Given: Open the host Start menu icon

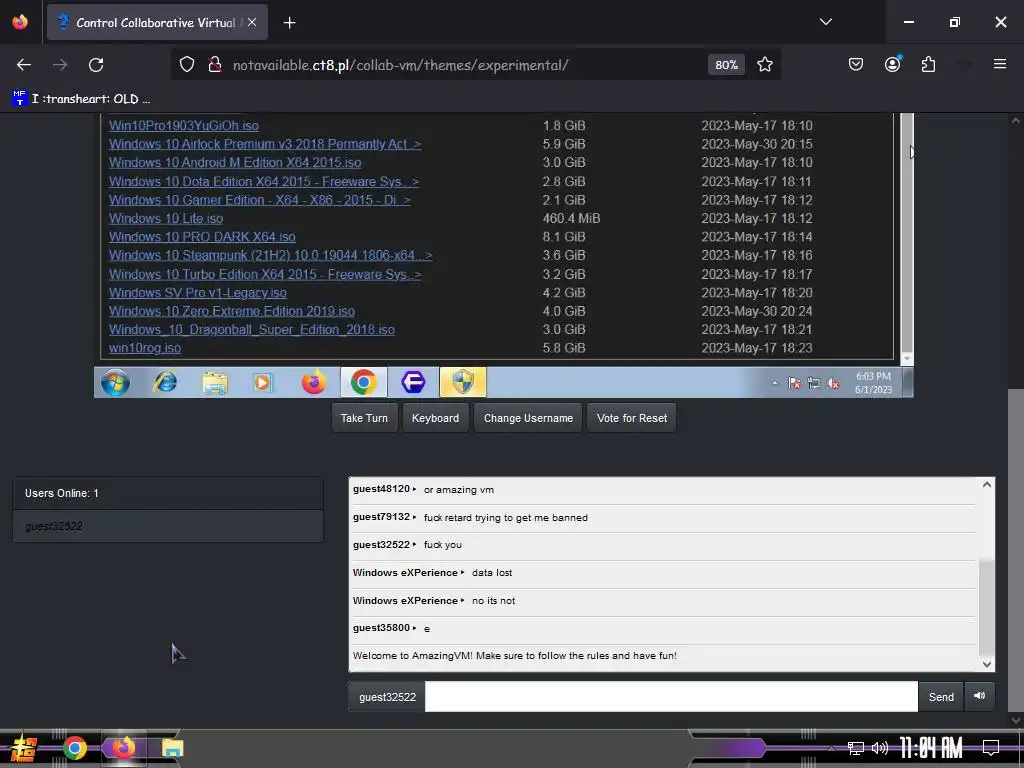Looking at the screenshot, I should coord(24,748).
